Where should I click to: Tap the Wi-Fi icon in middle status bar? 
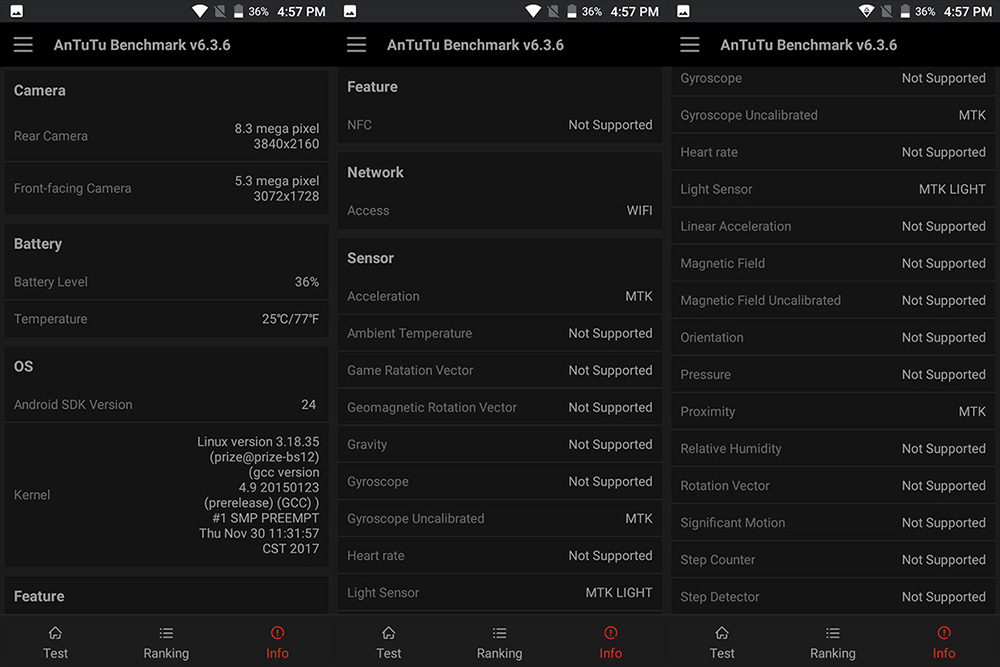pyautogui.click(x=533, y=11)
